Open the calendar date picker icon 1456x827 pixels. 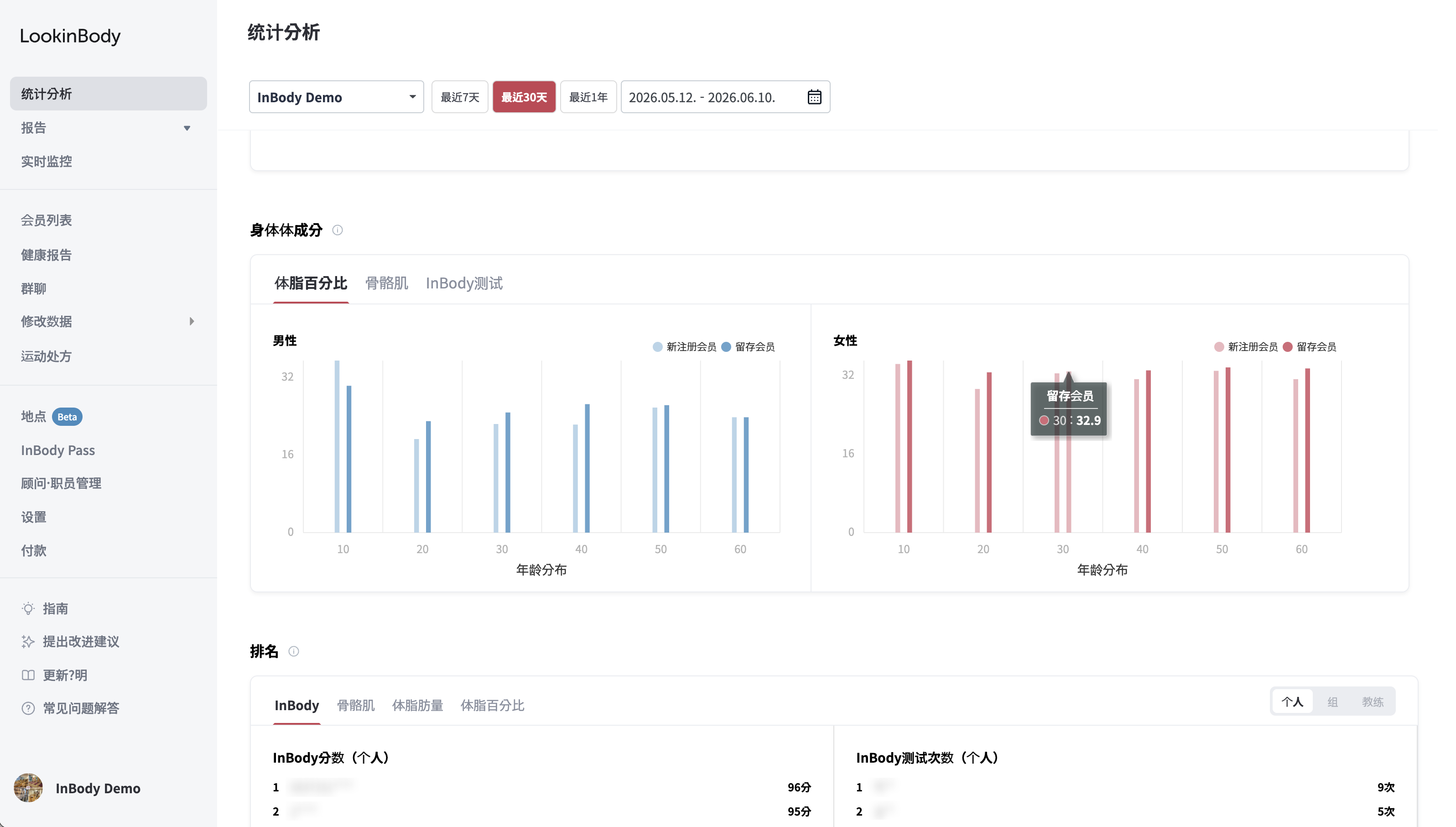[814, 97]
